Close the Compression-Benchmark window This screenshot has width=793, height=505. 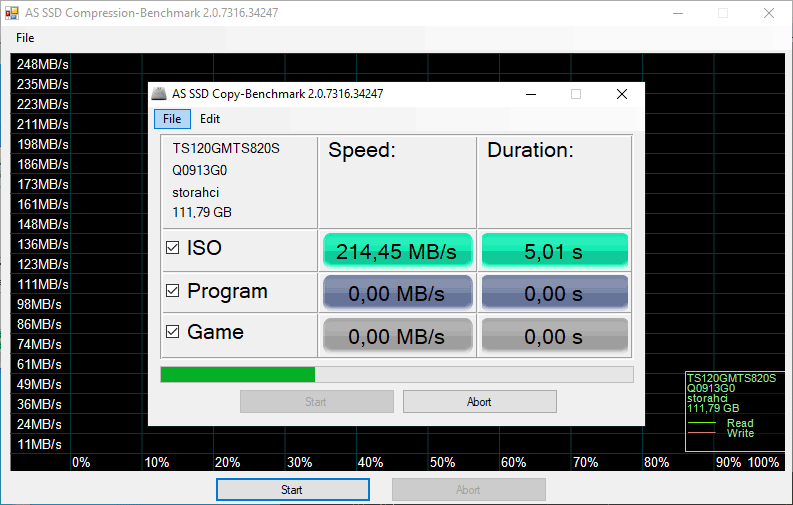click(769, 13)
